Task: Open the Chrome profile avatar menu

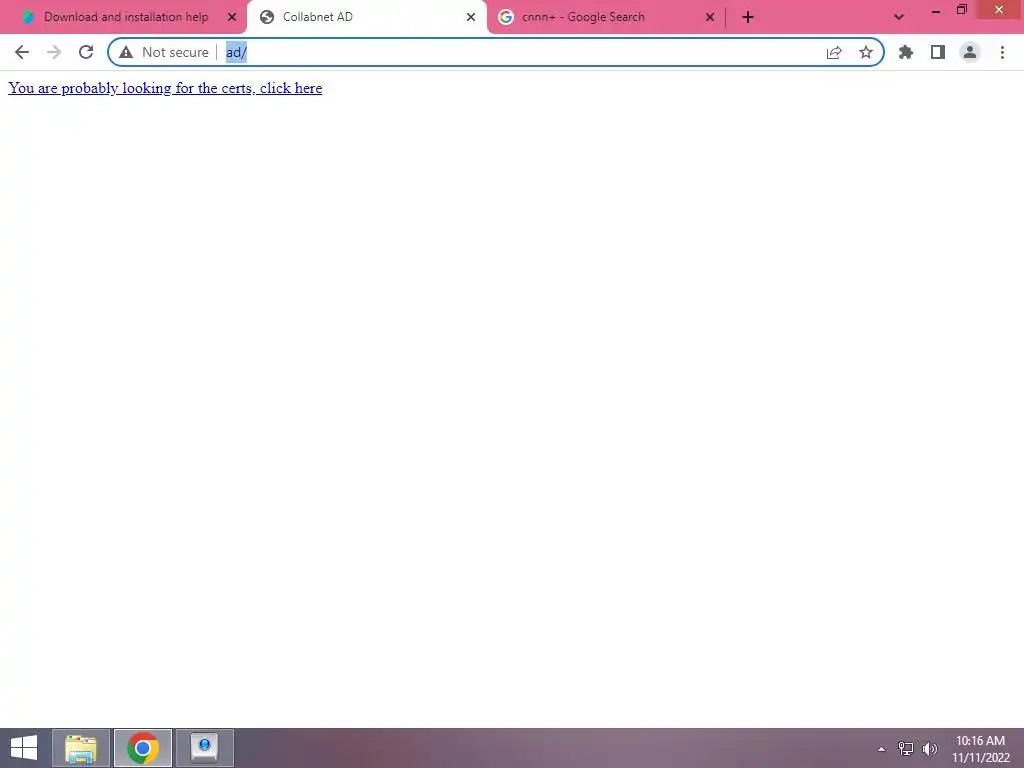Action: [x=970, y=52]
